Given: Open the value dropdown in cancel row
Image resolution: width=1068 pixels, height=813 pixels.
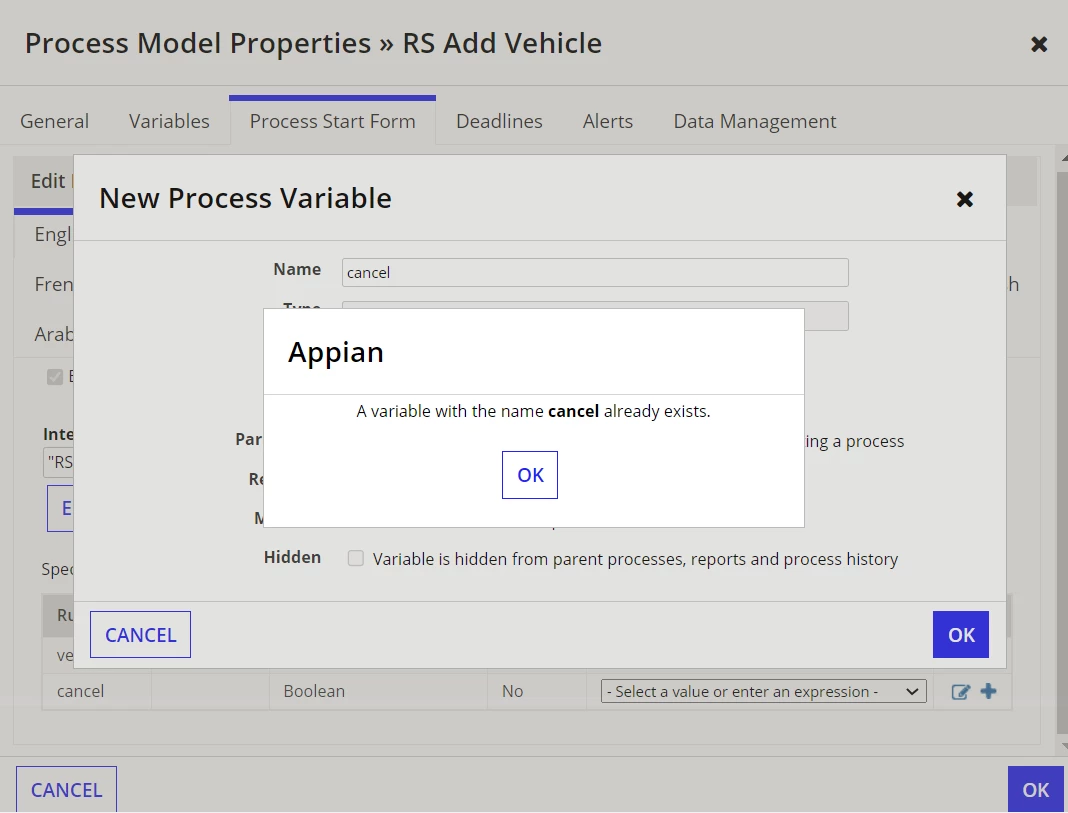Looking at the screenshot, I should click(764, 691).
